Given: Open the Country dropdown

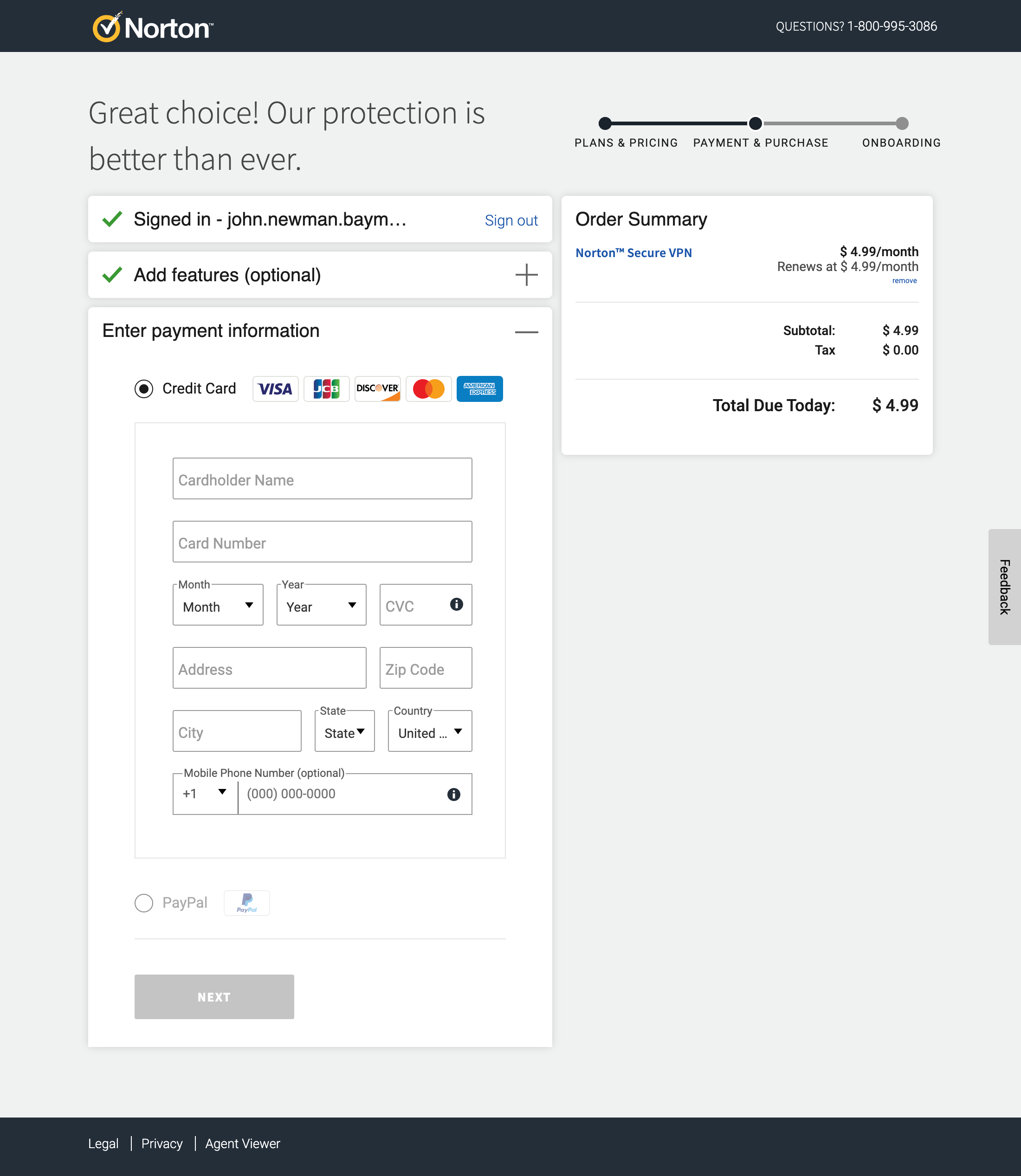Looking at the screenshot, I should click(430, 731).
